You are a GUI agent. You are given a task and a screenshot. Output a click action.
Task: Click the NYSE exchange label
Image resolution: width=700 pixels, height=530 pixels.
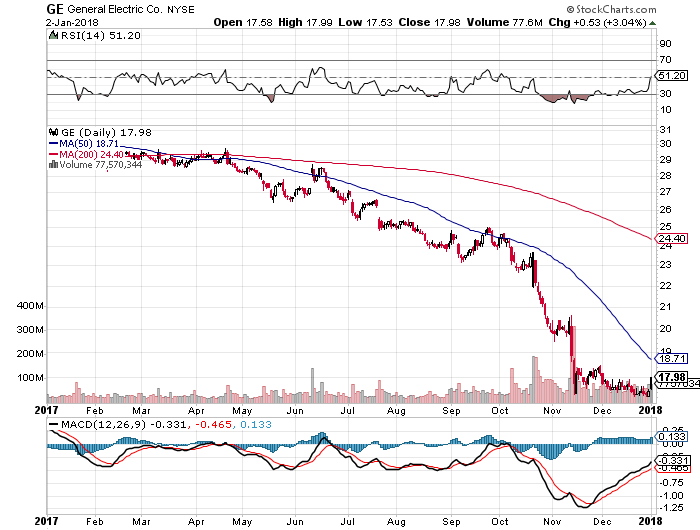pos(181,10)
